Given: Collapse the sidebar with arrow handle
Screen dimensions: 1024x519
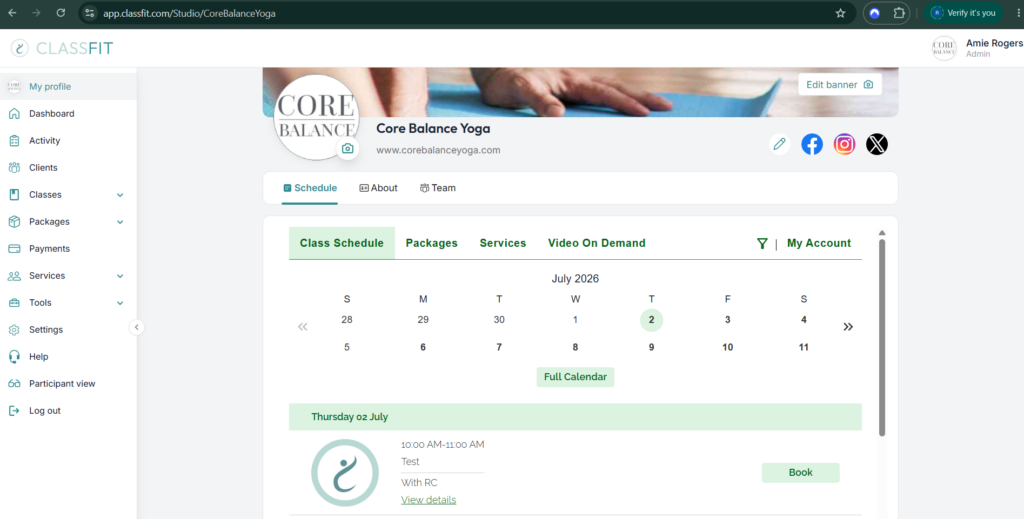Looking at the screenshot, I should [x=136, y=327].
